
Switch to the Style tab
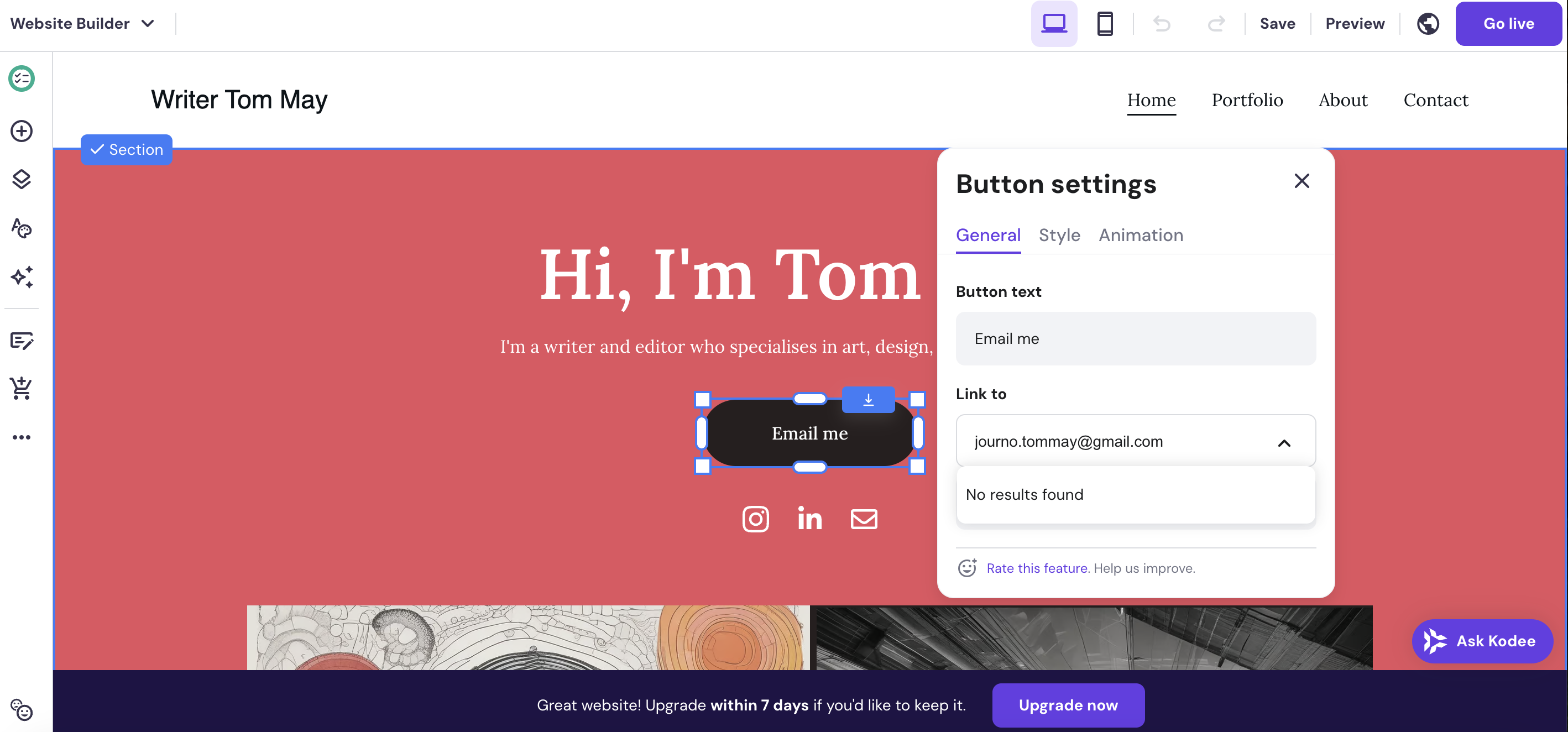click(x=1059, y=236)
